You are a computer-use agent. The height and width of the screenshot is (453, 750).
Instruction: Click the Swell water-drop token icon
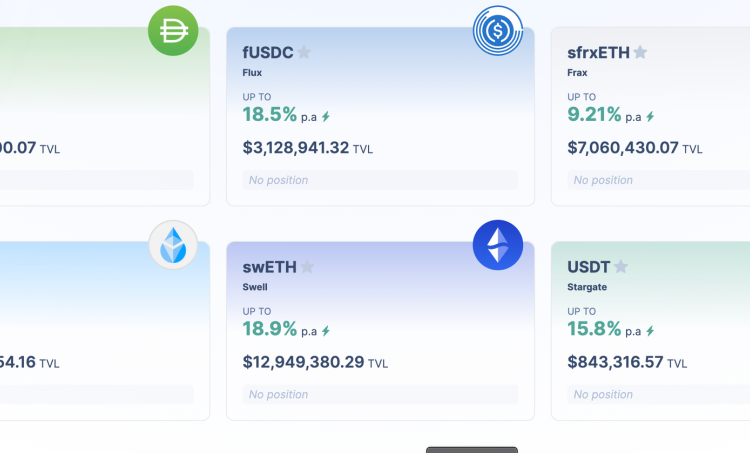pyautogui.click(x=173, y=245)
